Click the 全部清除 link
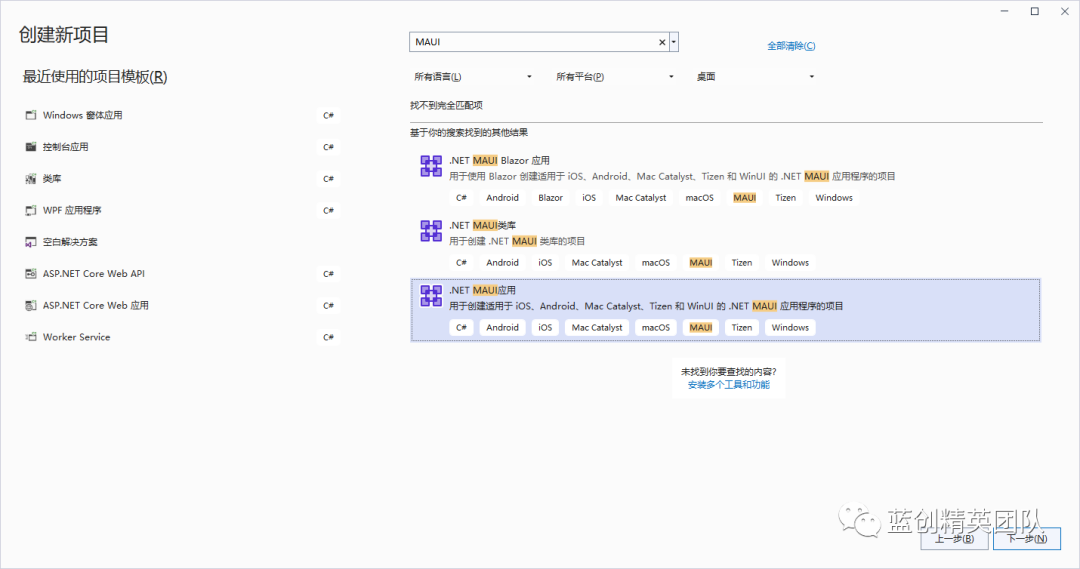Viewport: 1080px width, 569px height. pyautogui.click(x=791, y=46)
